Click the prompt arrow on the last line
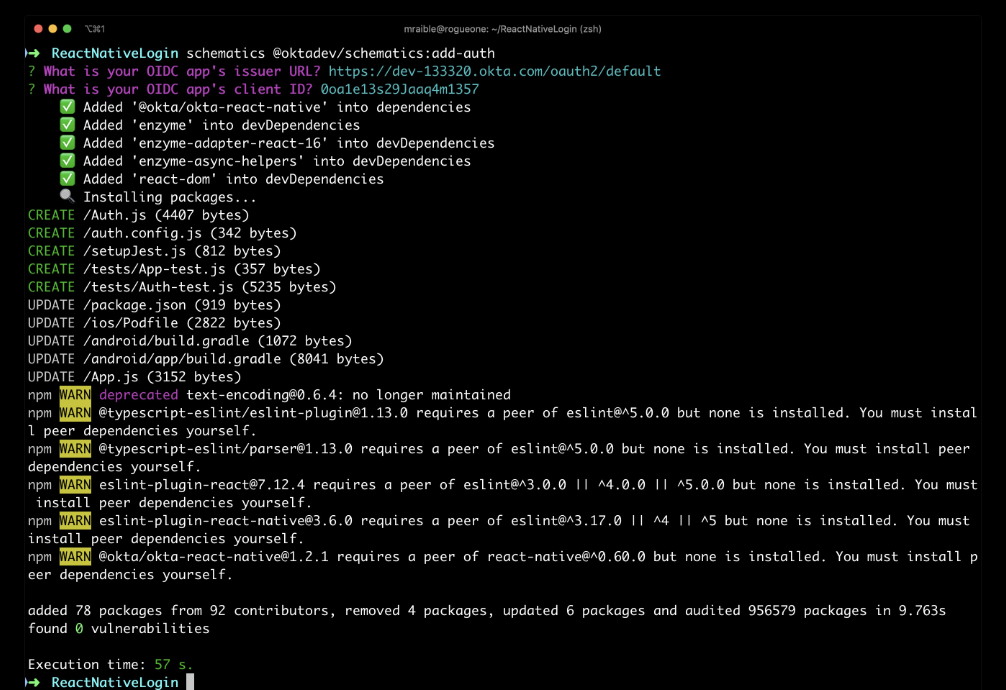The height and width of the screenshot is (690, 1006). [x=33, y=682]
